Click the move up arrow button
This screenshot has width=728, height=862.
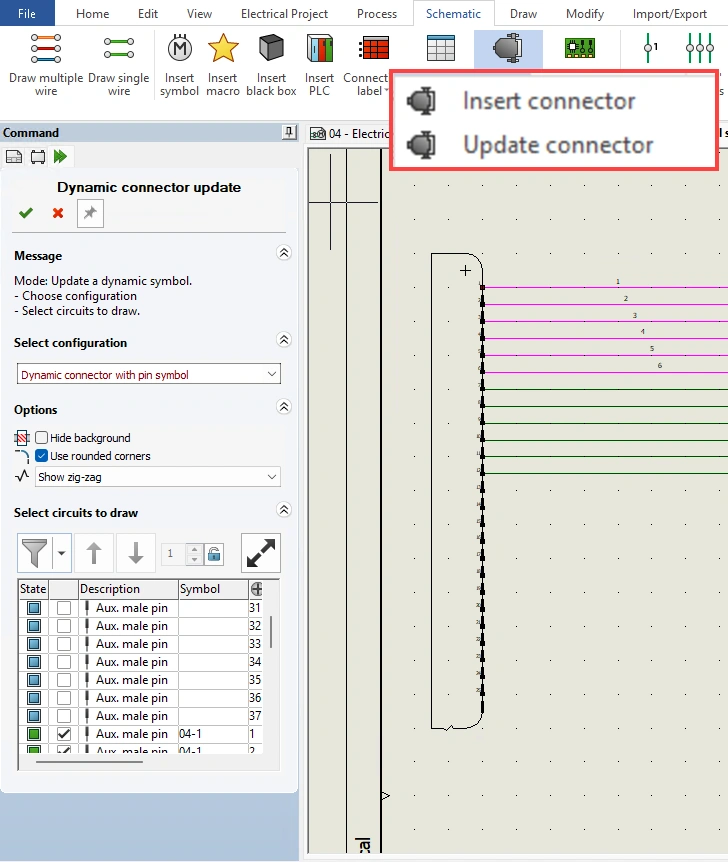pos(94,552)
